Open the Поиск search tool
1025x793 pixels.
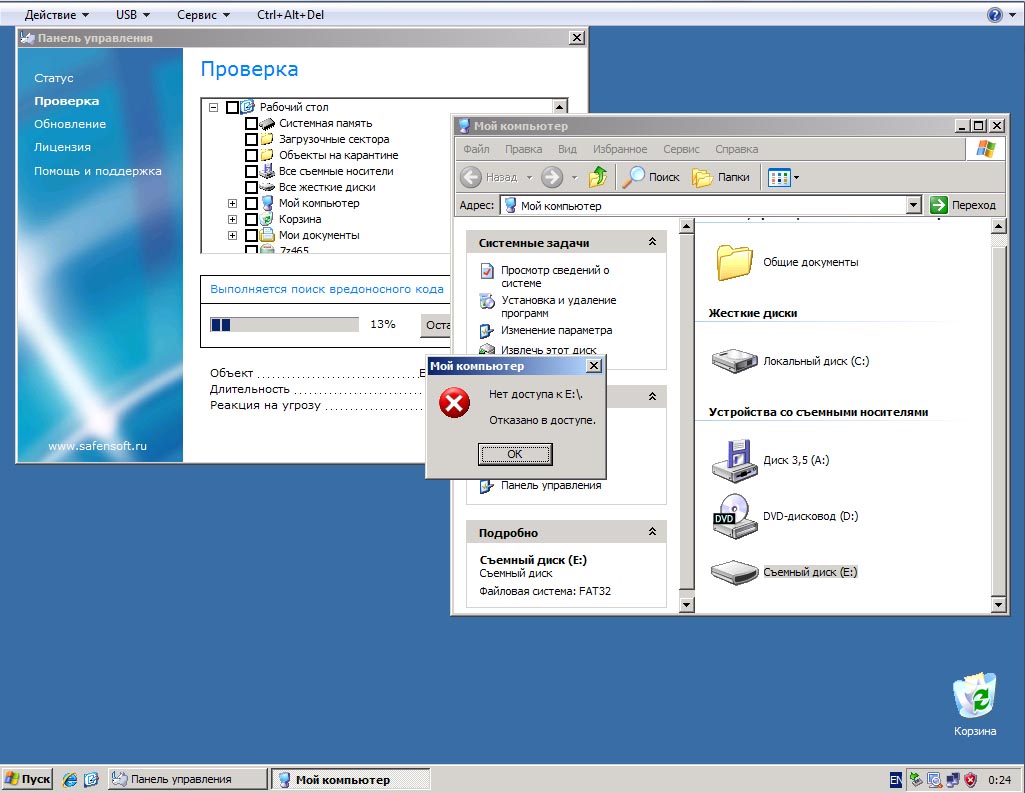pos(651,177)
